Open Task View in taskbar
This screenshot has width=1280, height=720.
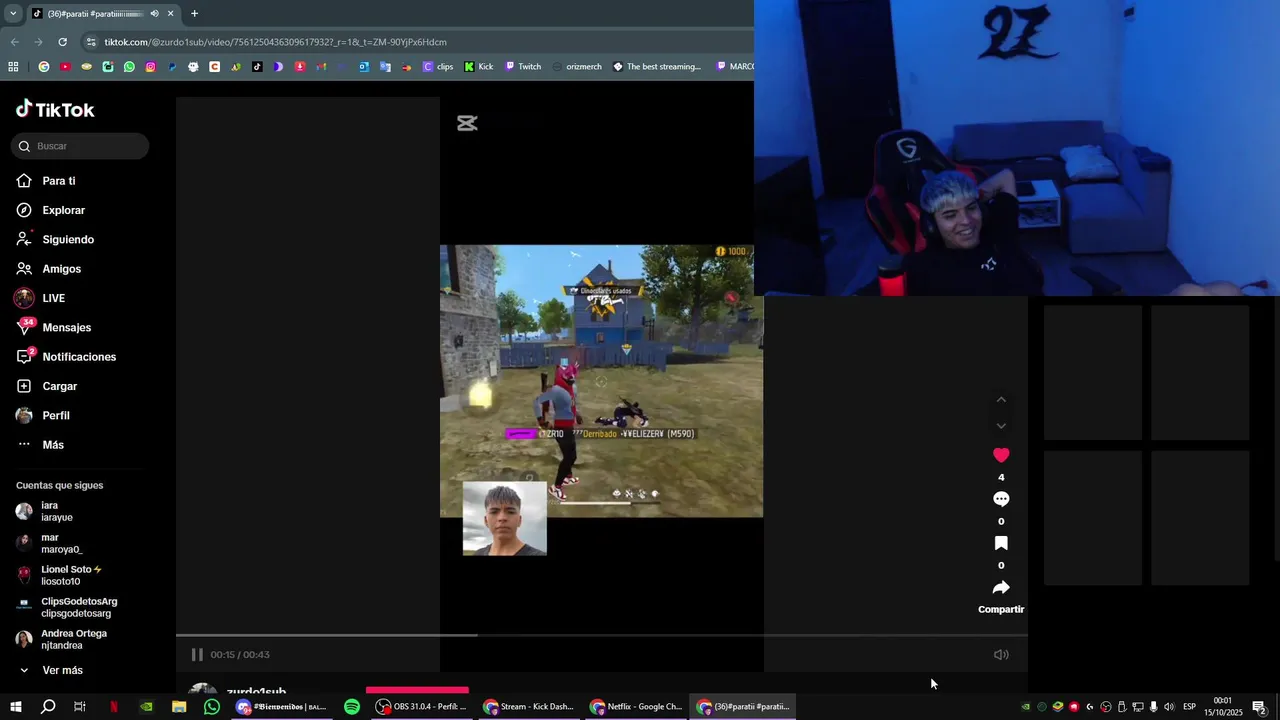[x=80, y=706]
